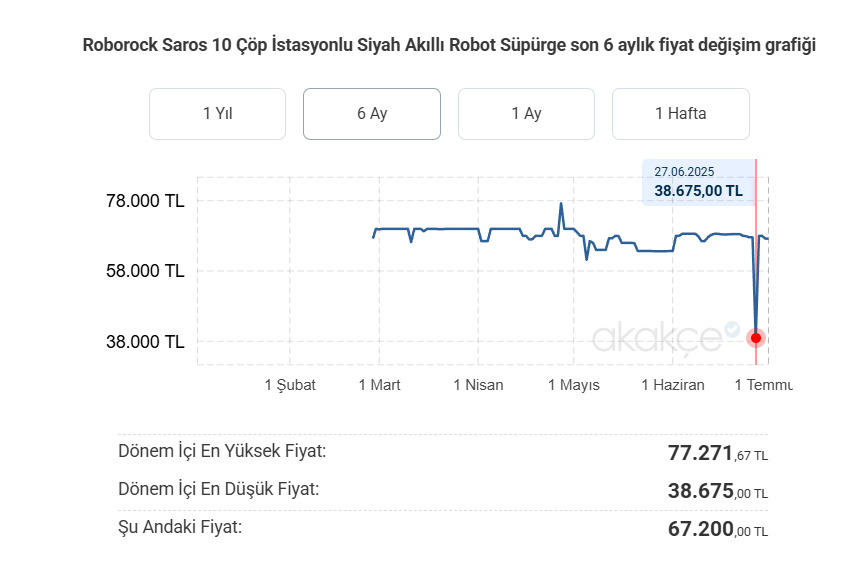Click the akakçe watermark checkmark icon
Viewport: 847px width, 567px height.
[732, 329]
